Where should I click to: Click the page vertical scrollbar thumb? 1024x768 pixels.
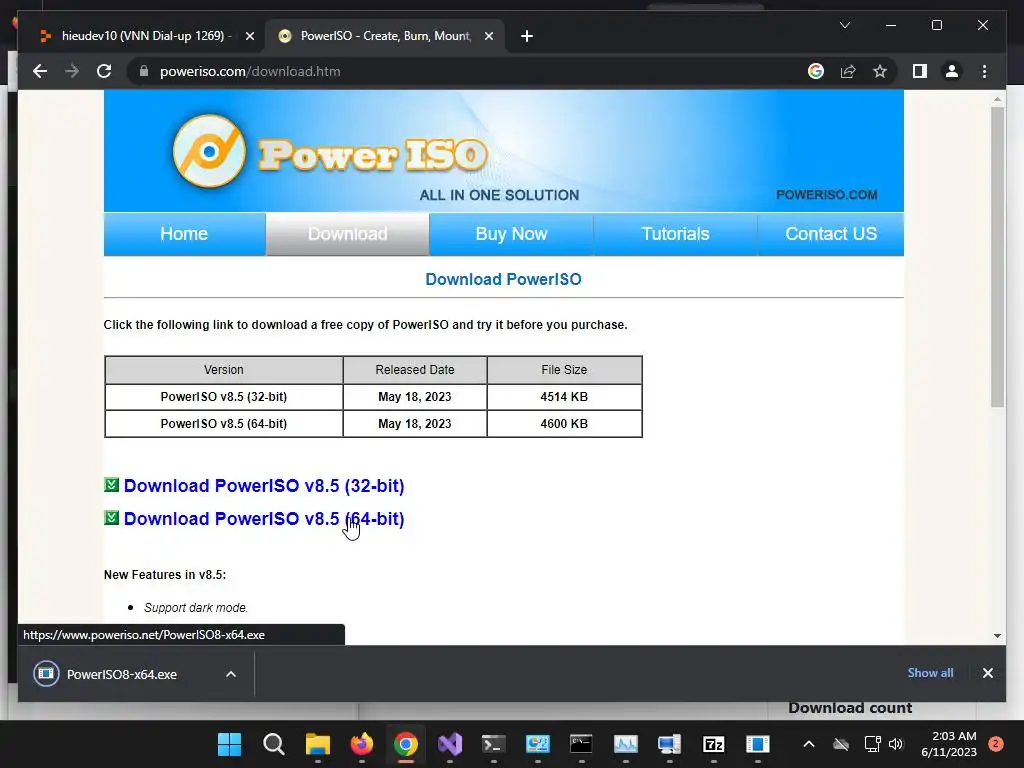[997, 257]
